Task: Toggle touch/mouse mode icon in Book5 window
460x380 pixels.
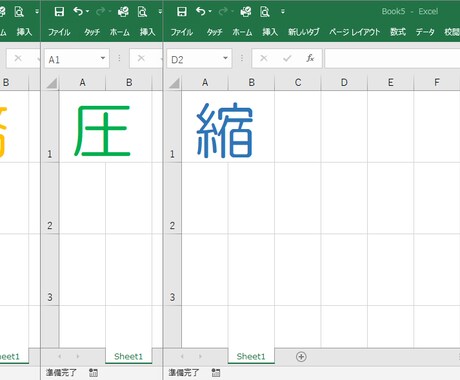Action: coord(246,12)
